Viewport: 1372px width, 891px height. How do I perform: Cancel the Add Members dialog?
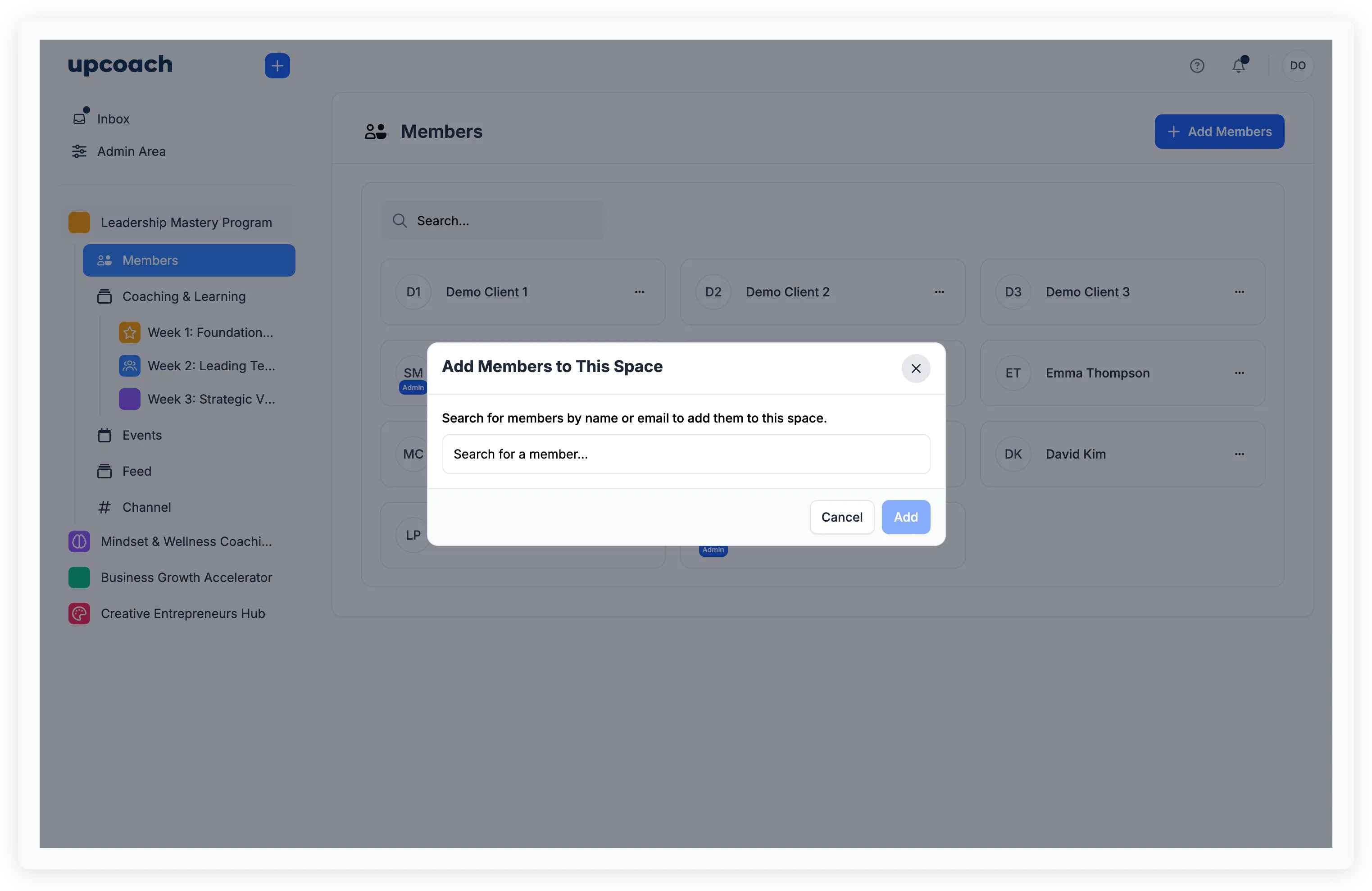coord(841,517)
